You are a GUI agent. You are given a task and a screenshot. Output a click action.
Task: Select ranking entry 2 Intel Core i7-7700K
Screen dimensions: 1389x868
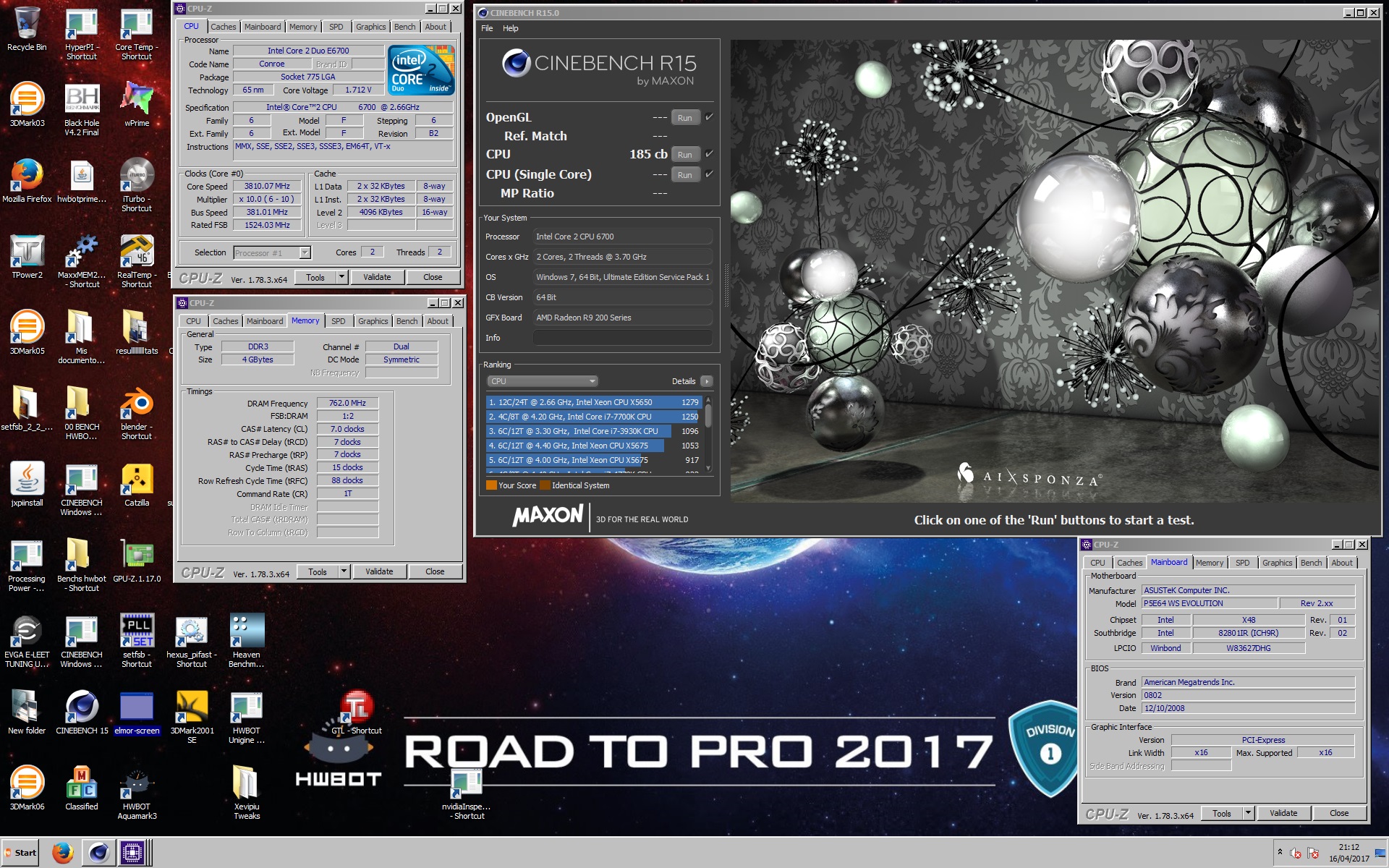click(593, 417)
